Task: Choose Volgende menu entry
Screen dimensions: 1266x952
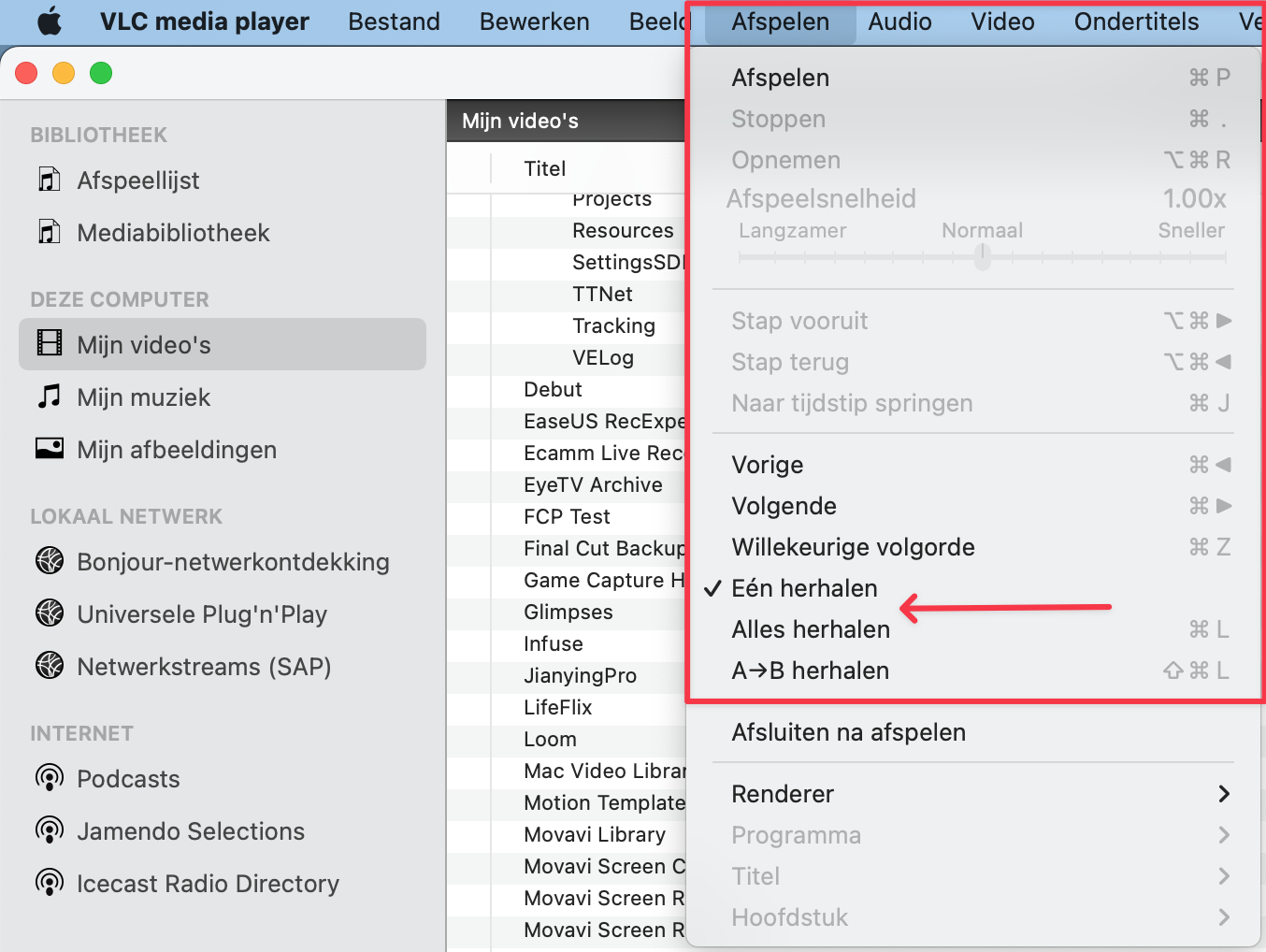Action: point(973,506)
